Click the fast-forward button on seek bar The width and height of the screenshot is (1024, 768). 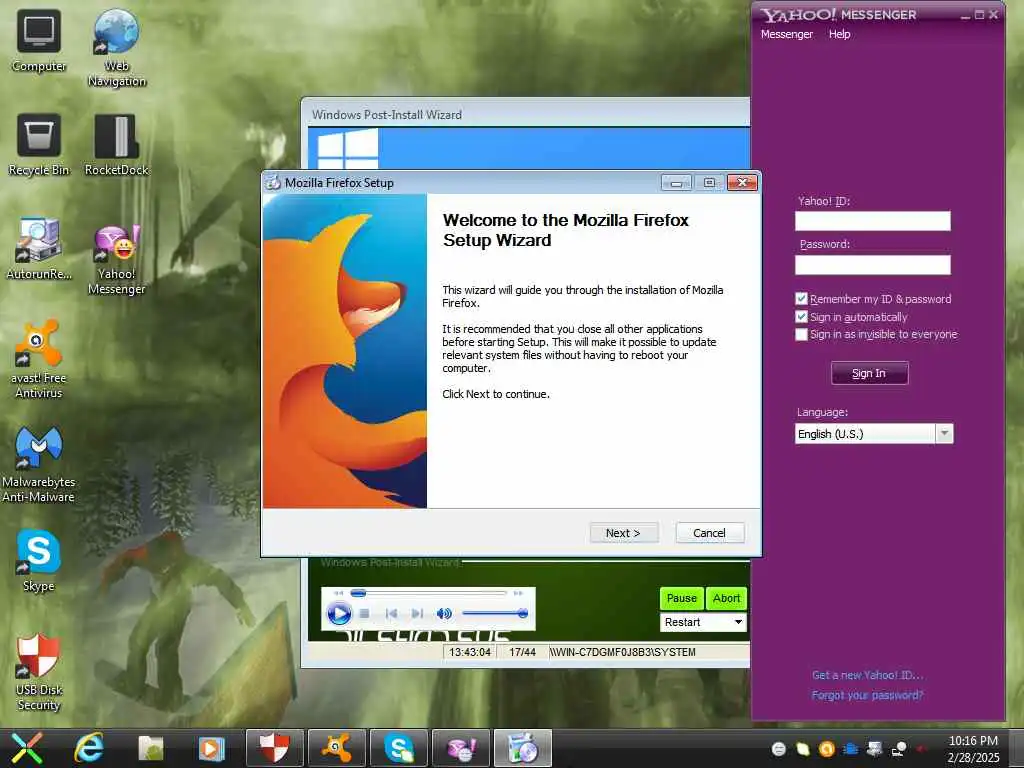pos(518,593)
